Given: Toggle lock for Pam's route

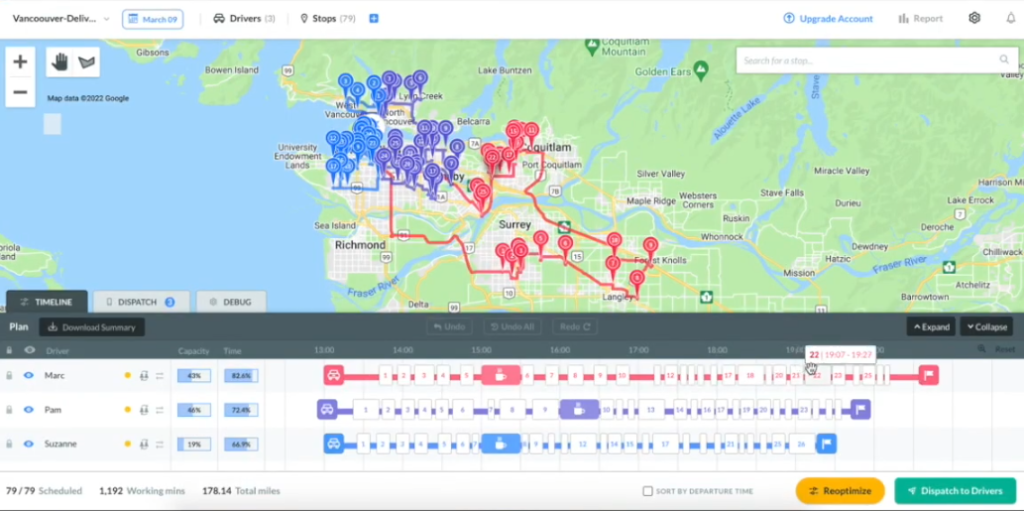Looking at the screenshot, I should 9,410.
